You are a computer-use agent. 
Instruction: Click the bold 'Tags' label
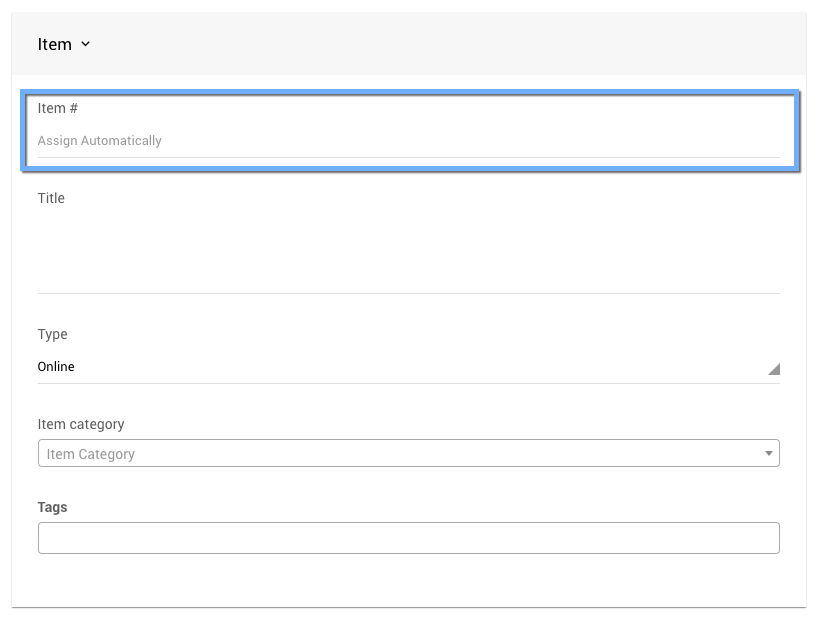(x=52, y=507)
